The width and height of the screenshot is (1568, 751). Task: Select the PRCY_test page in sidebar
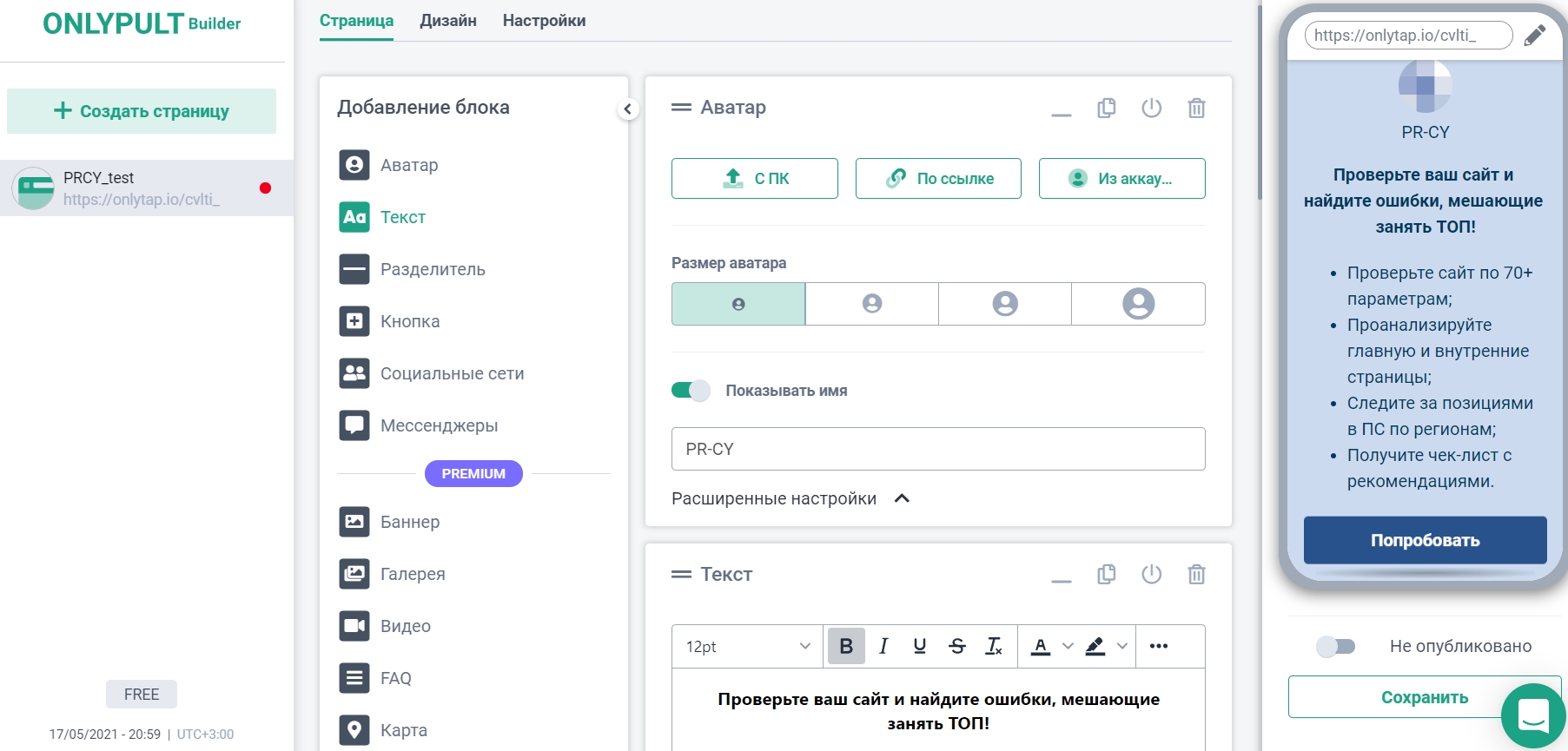(147, 188)
